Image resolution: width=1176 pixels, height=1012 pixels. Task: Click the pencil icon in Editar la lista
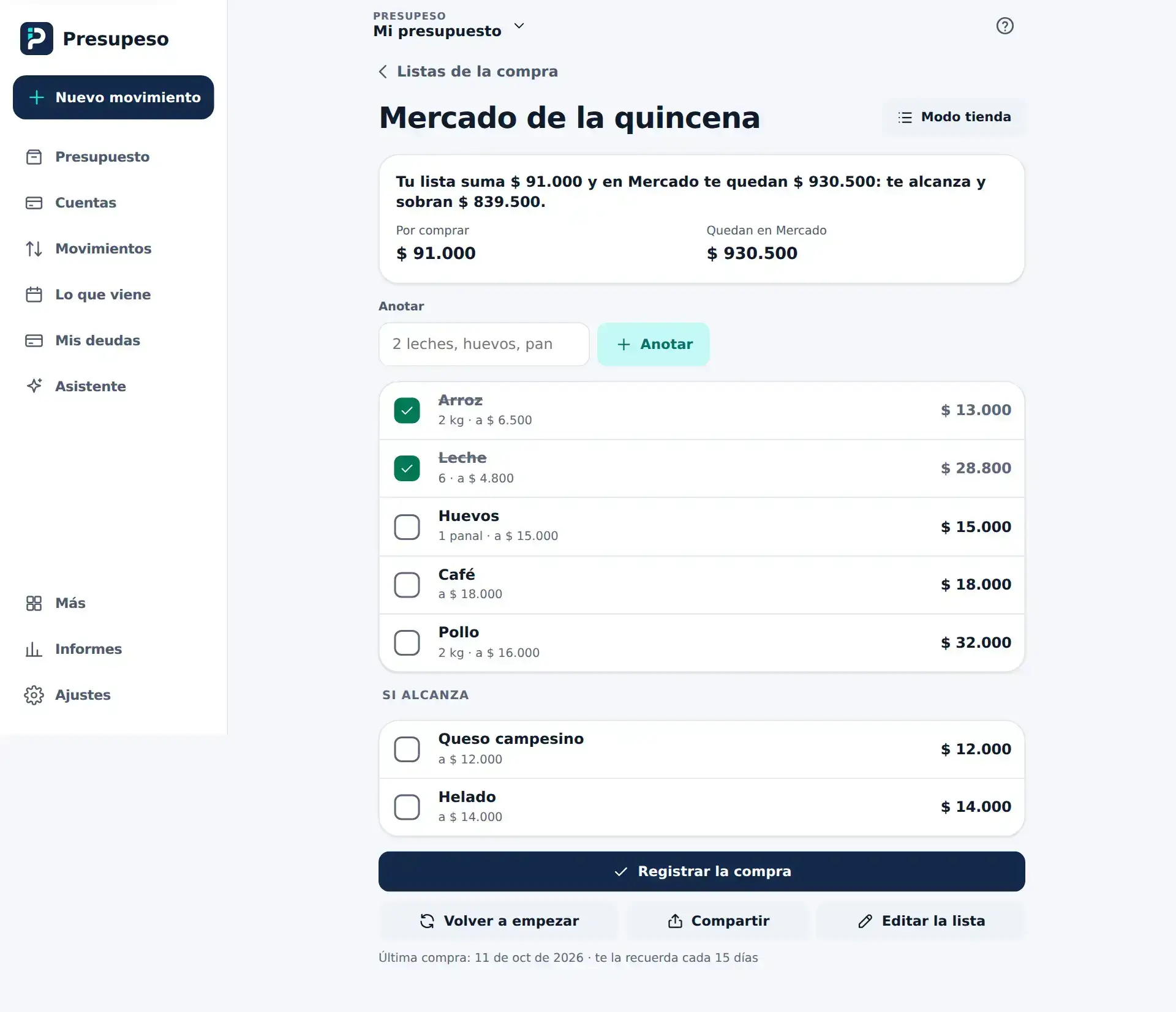pyautogui.click(x=865, y=921)
